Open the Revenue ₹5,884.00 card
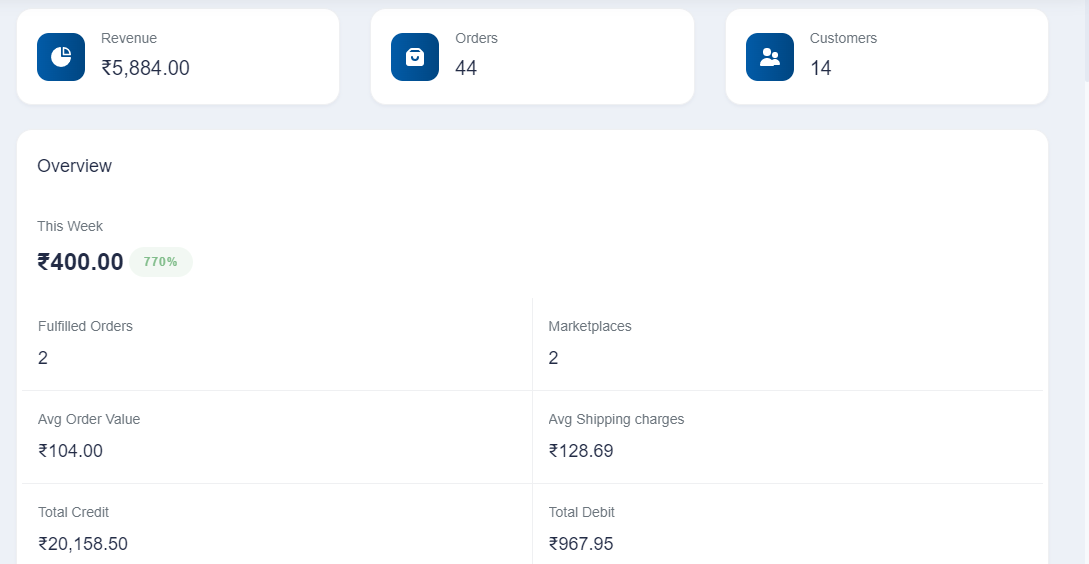The height and width of the screenshot is (564, 1089). click(x=178, y=57)
